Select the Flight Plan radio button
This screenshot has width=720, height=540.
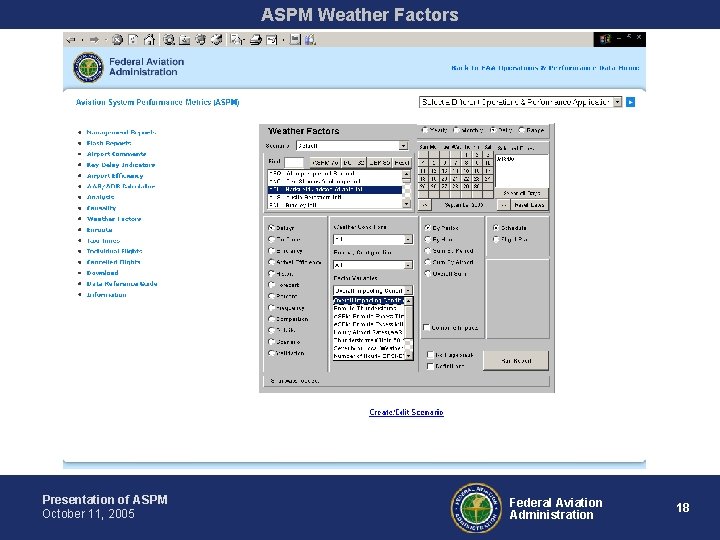[x=496, y=239]
